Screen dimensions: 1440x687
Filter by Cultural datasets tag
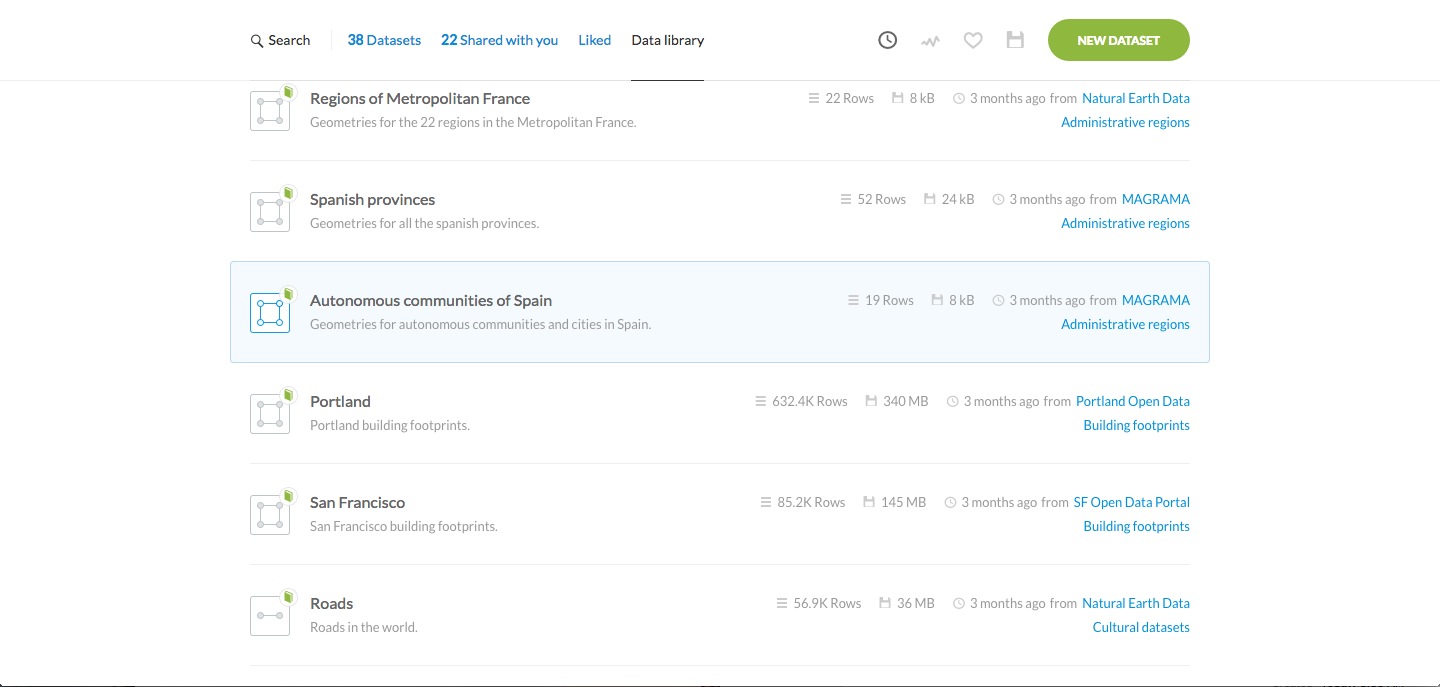pos(1141,628)
